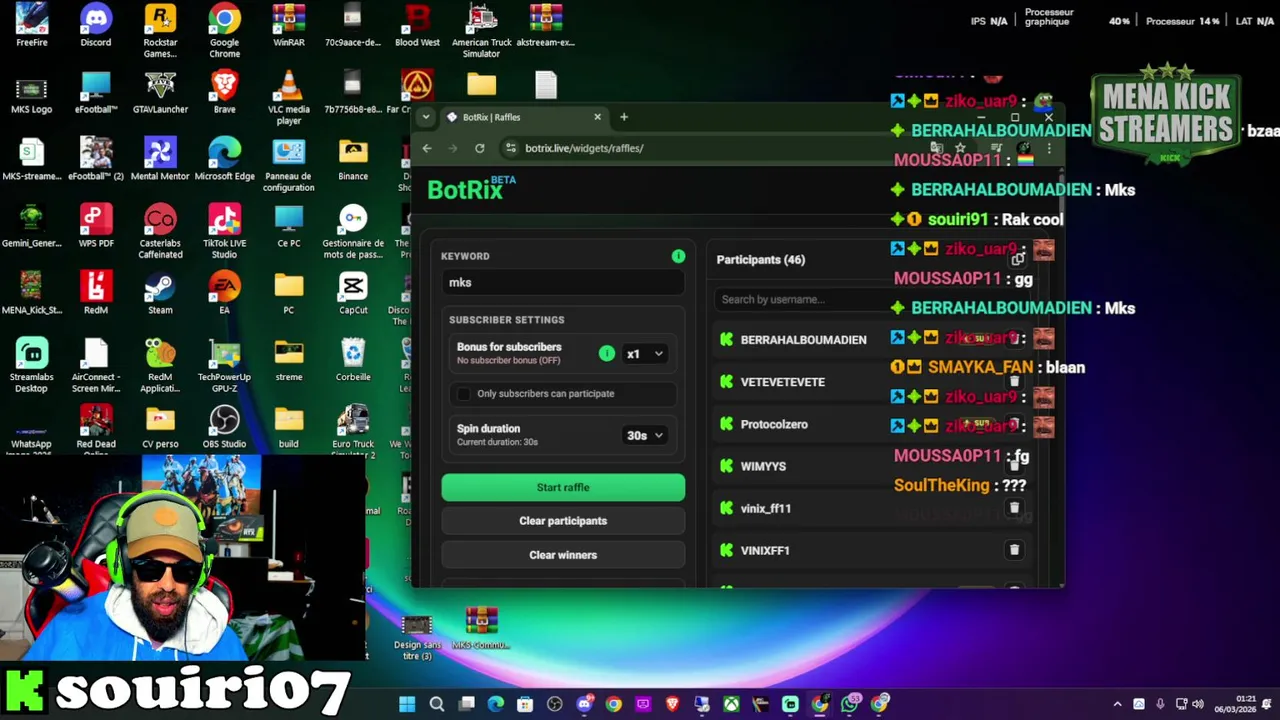Open Microsoft Edge from the taskbar
Viewport: 1280px width, 720px height.
click(x=496, y=704)
